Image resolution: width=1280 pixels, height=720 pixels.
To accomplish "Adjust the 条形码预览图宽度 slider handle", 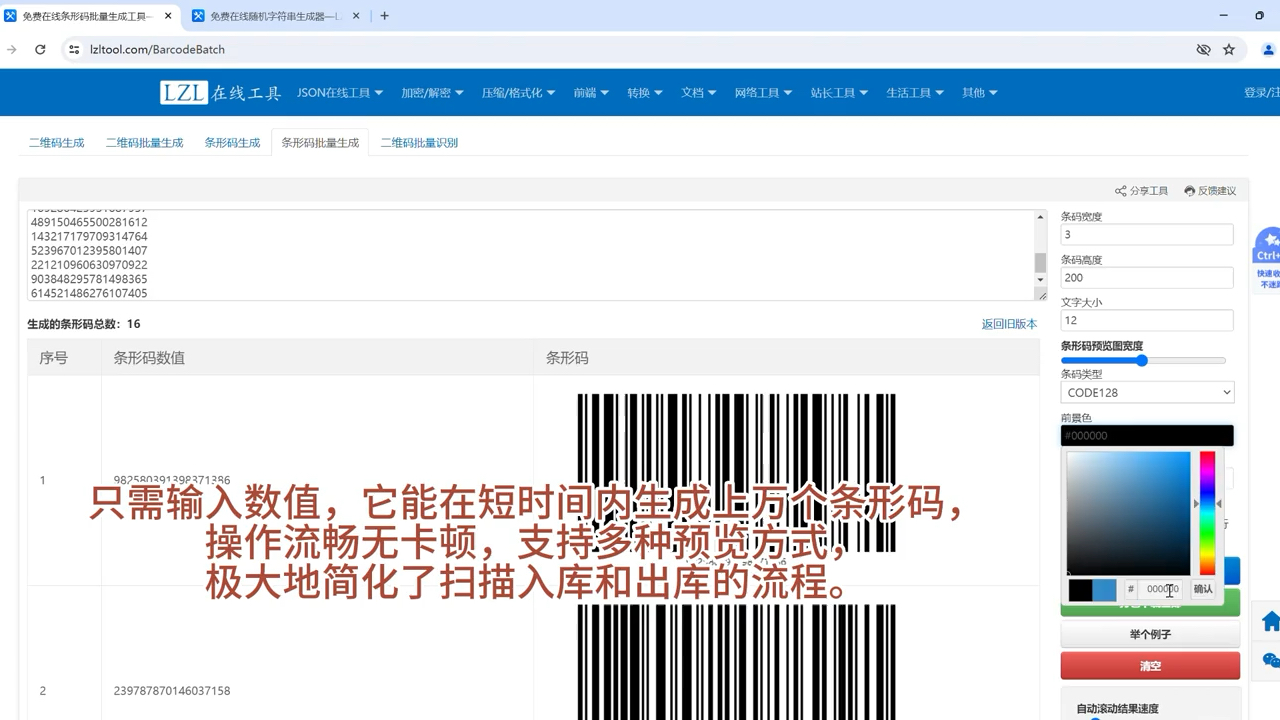I will [x=1141, y=360].
